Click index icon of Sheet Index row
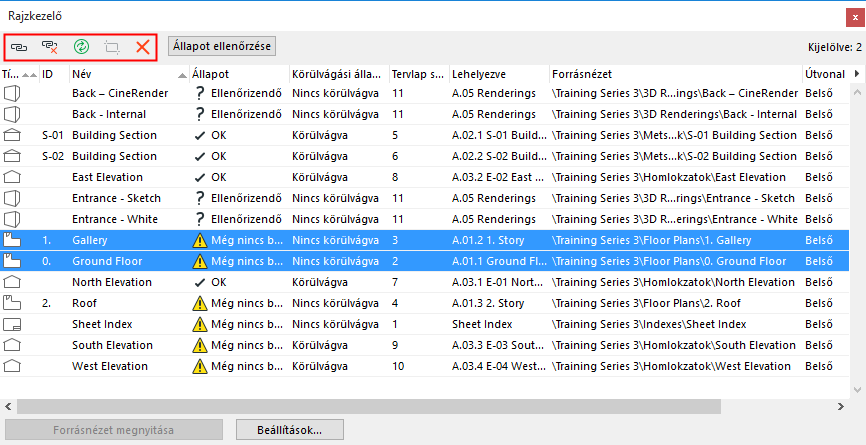 click(12, 324)
